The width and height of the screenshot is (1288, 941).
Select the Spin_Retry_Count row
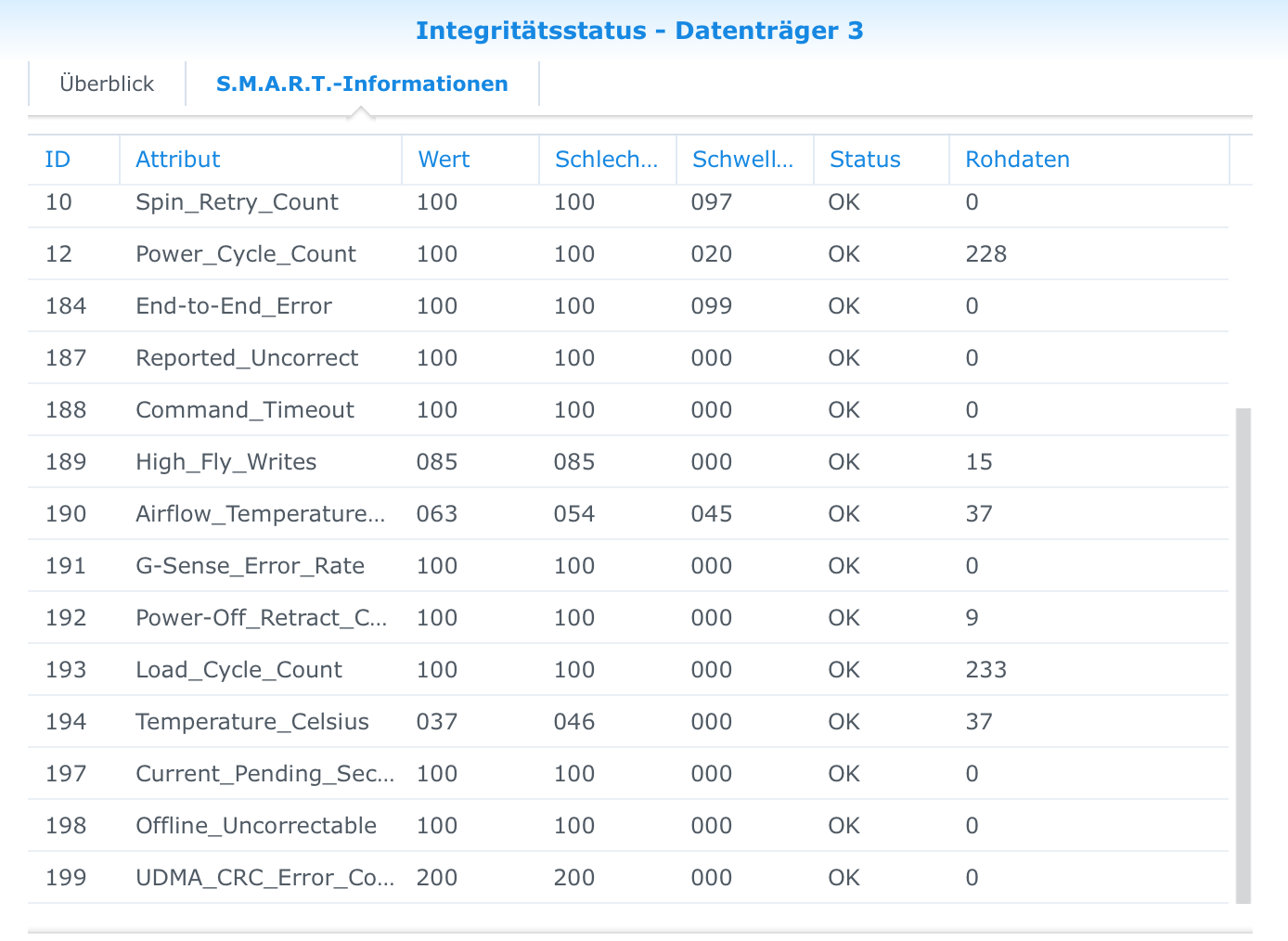tap(628, 202)
